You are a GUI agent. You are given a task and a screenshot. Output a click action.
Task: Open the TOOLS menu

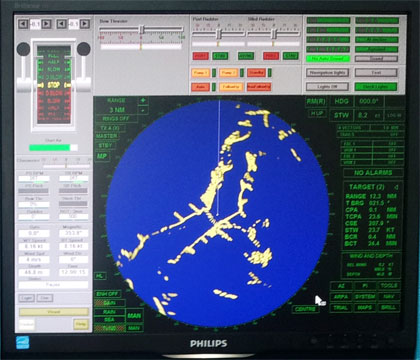click(389, 286)
